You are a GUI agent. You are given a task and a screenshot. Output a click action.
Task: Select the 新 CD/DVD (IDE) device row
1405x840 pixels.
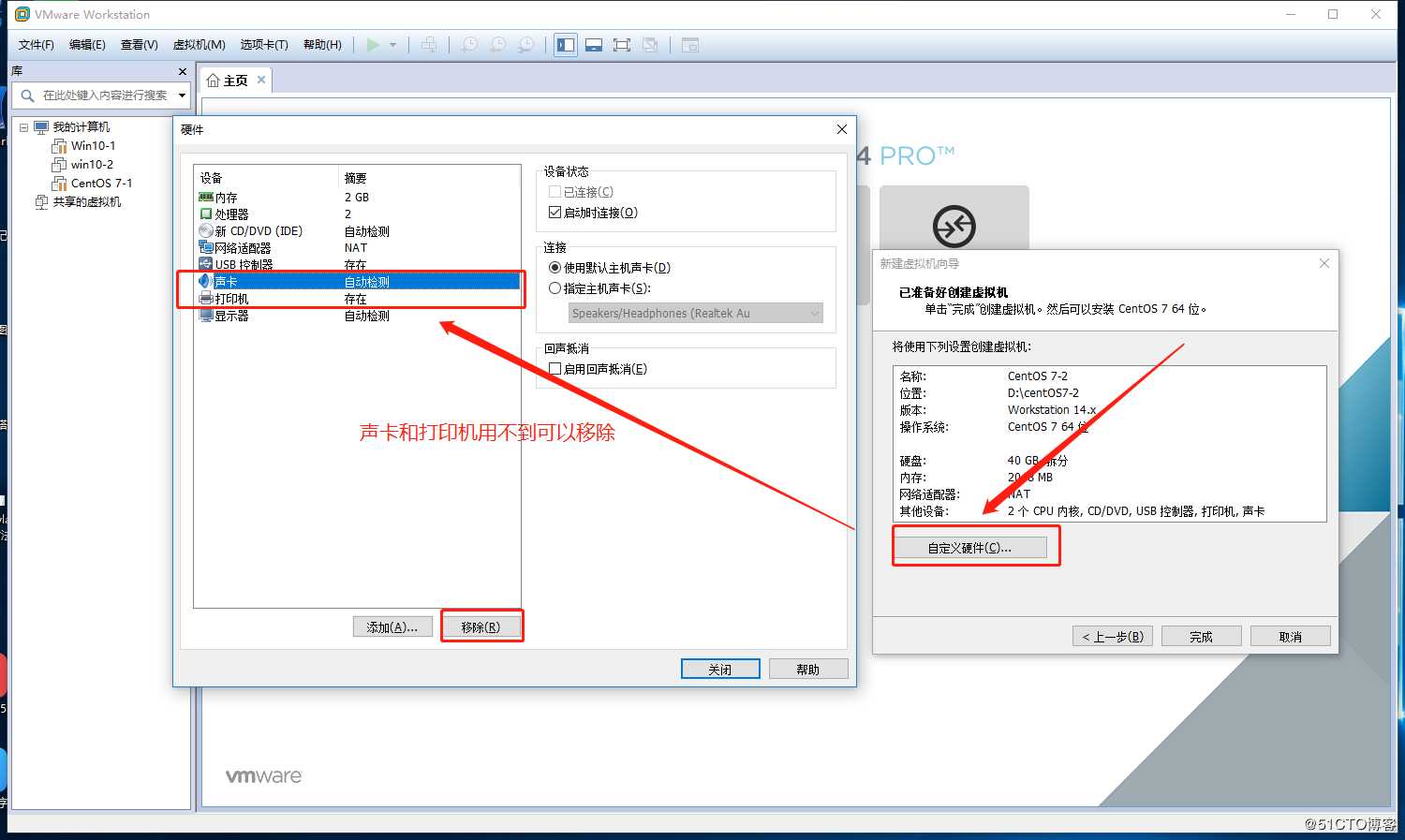click(357, 231)
